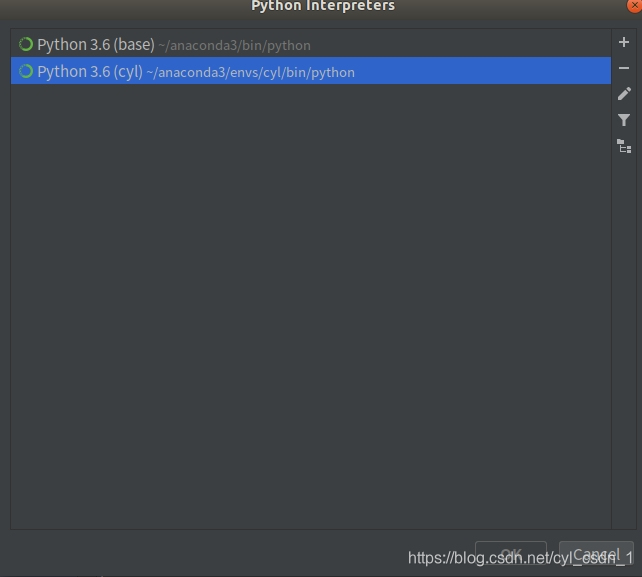642x577 pixels.
Task: Close the Python Interpreters dialog window
Action: (634, 5)
